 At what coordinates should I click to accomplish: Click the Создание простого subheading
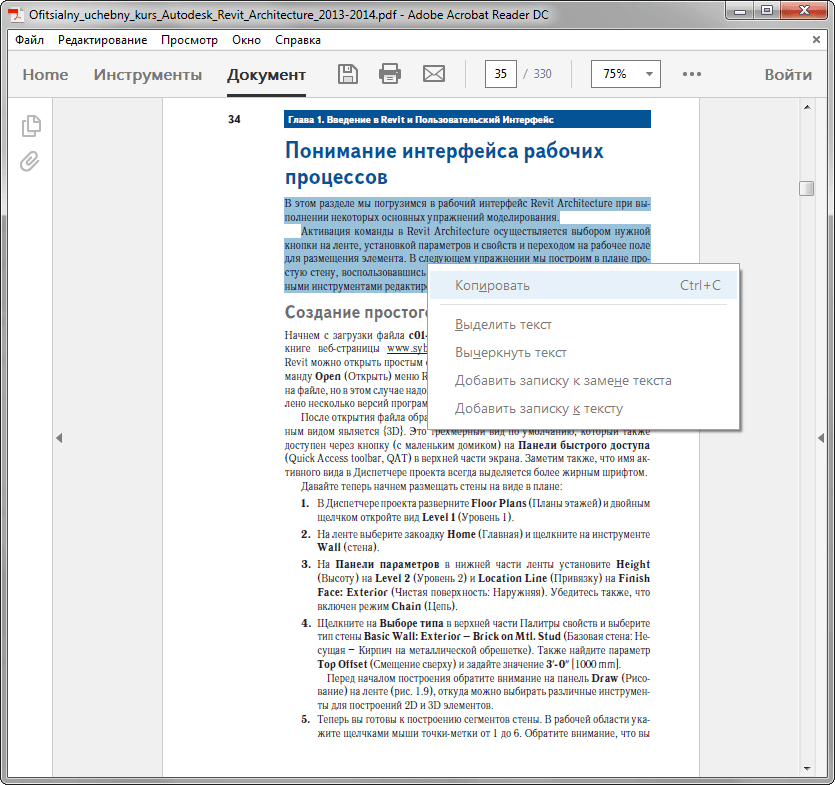pyautogui.click(x=356, y=312)
